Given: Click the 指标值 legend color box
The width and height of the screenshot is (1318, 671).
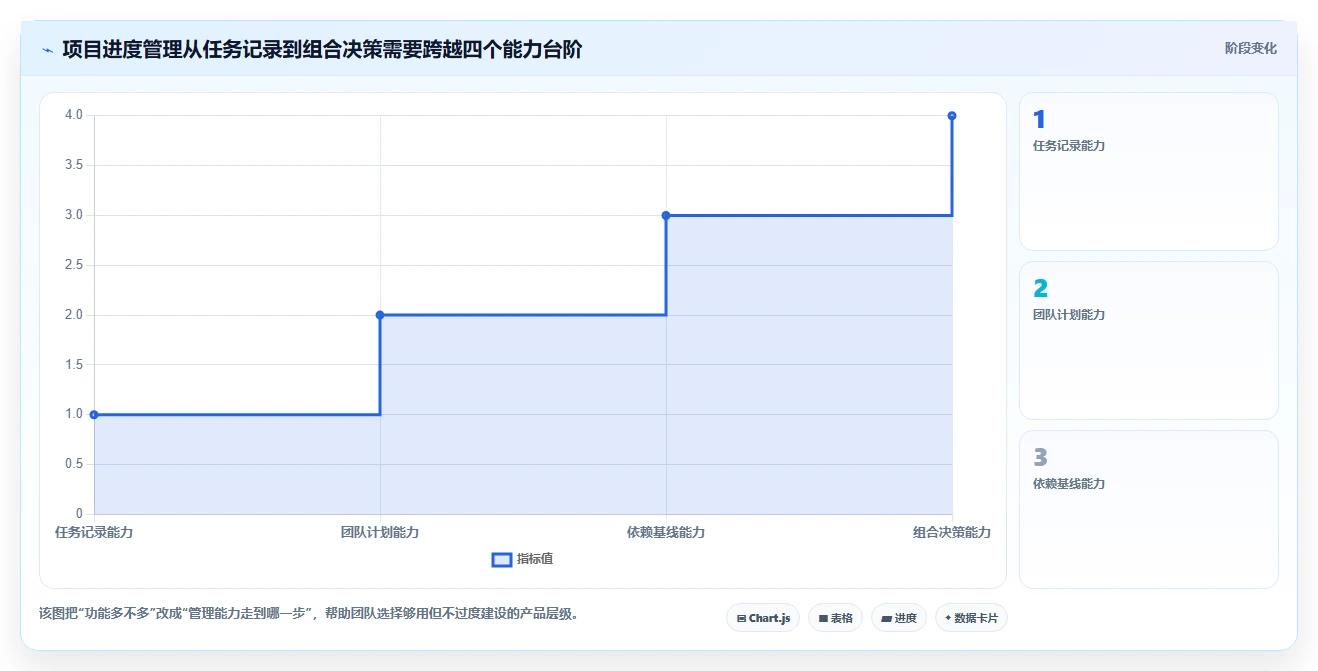Looking at the screenshot, I should [502, 559].
